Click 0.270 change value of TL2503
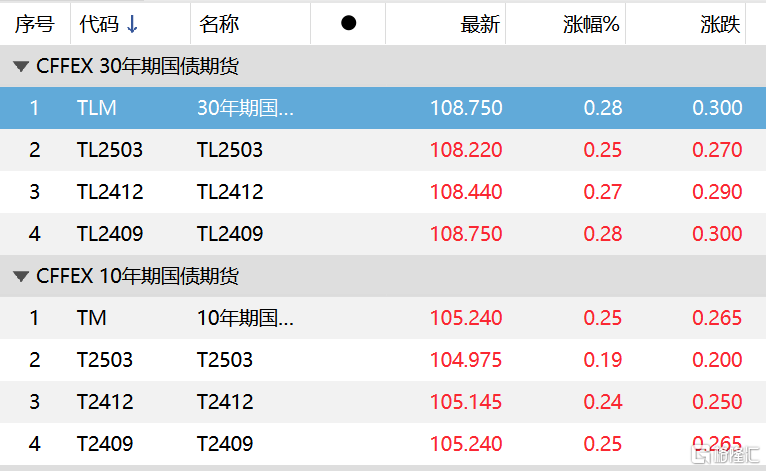 click(717, 150)
